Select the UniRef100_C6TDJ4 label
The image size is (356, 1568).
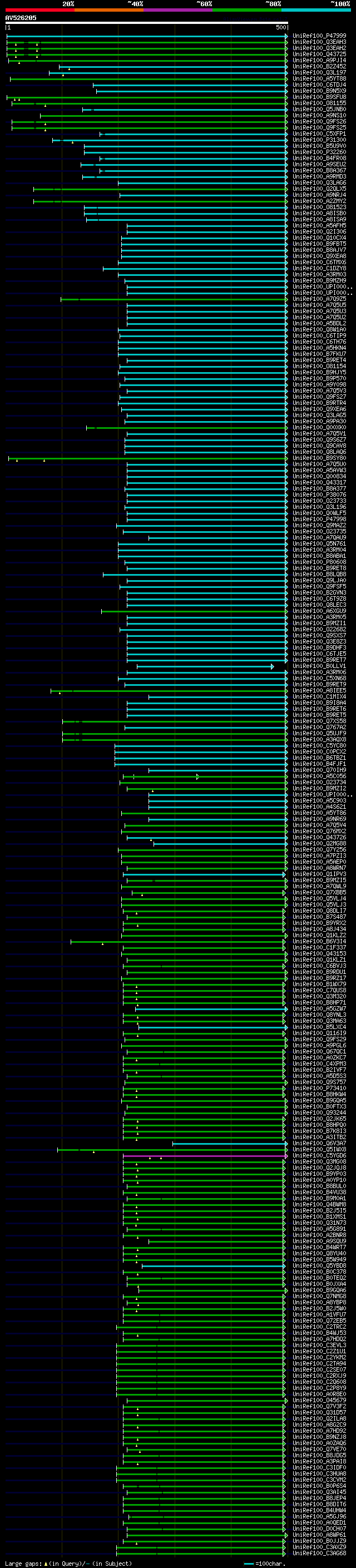tap(319, 85)
